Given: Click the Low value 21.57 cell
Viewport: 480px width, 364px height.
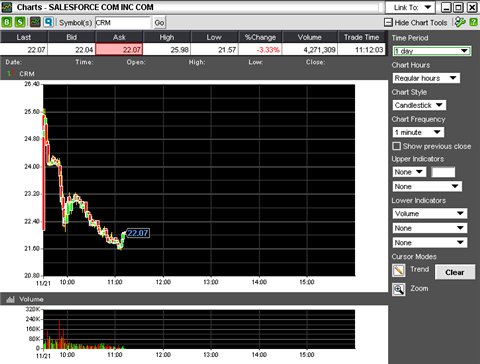Looking at the screenshot, I should point(214,49).
